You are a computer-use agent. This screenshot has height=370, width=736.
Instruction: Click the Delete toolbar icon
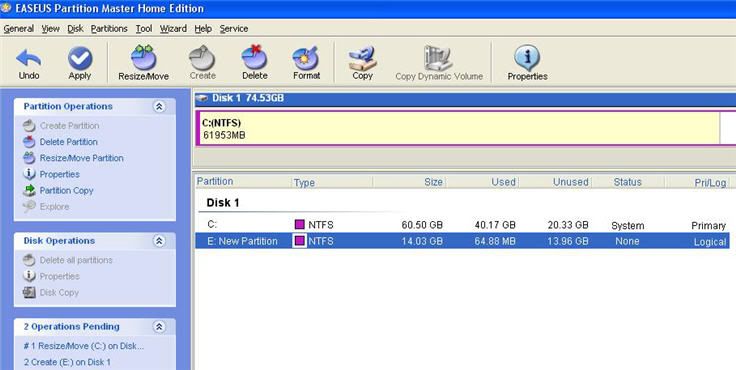(254, 58)
